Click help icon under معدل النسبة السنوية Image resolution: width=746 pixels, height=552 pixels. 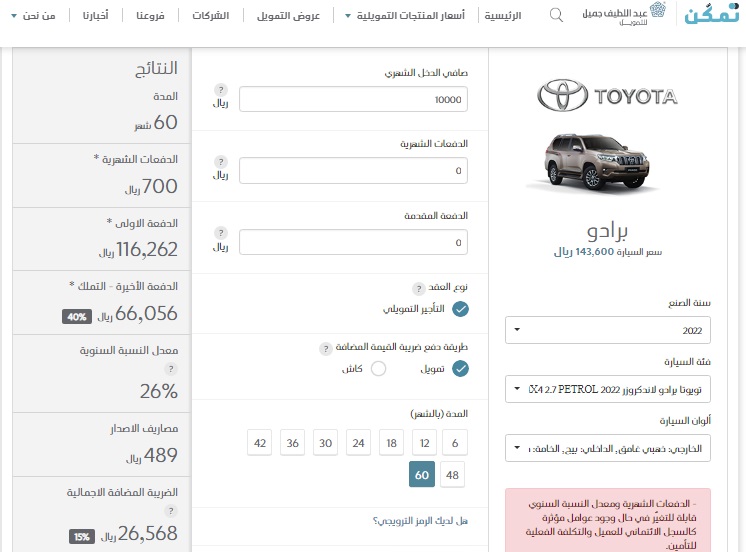171,369
